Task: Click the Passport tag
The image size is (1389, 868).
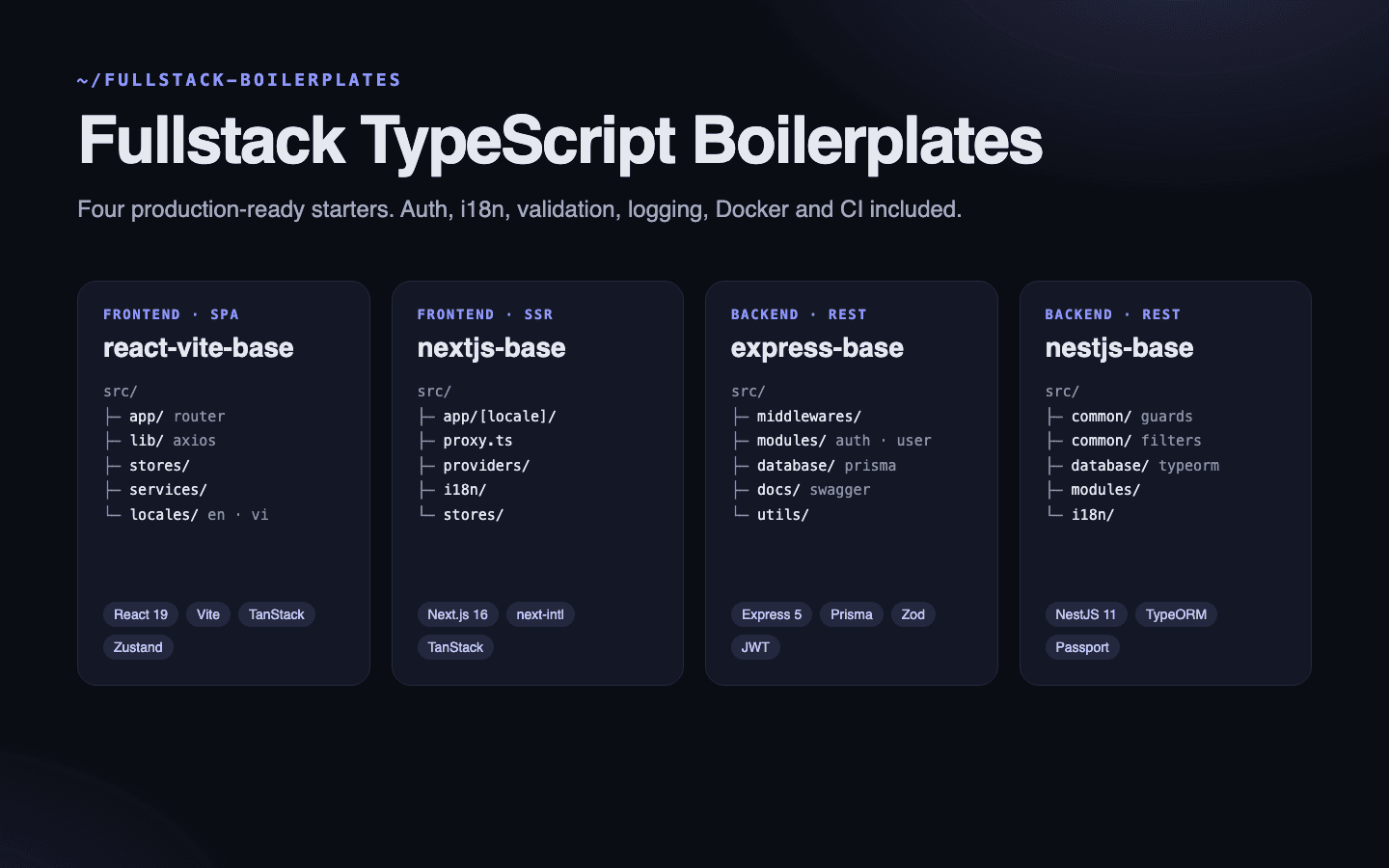Action: (1082, 647)
